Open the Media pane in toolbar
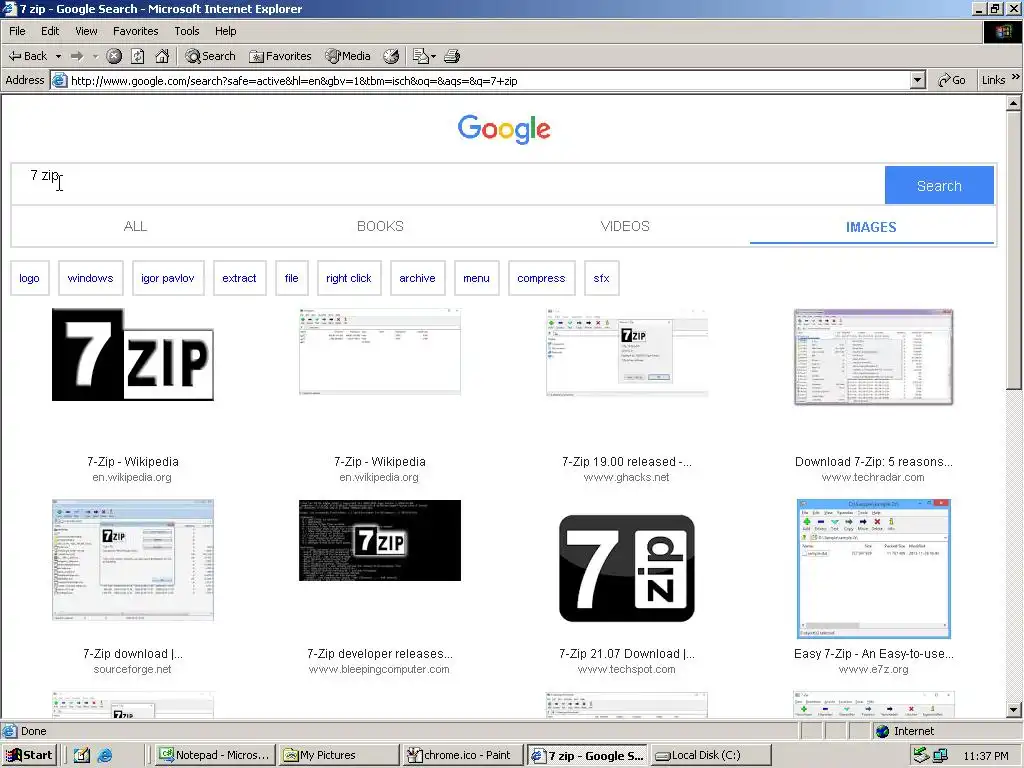1024x768 pixels. point(348,56)
